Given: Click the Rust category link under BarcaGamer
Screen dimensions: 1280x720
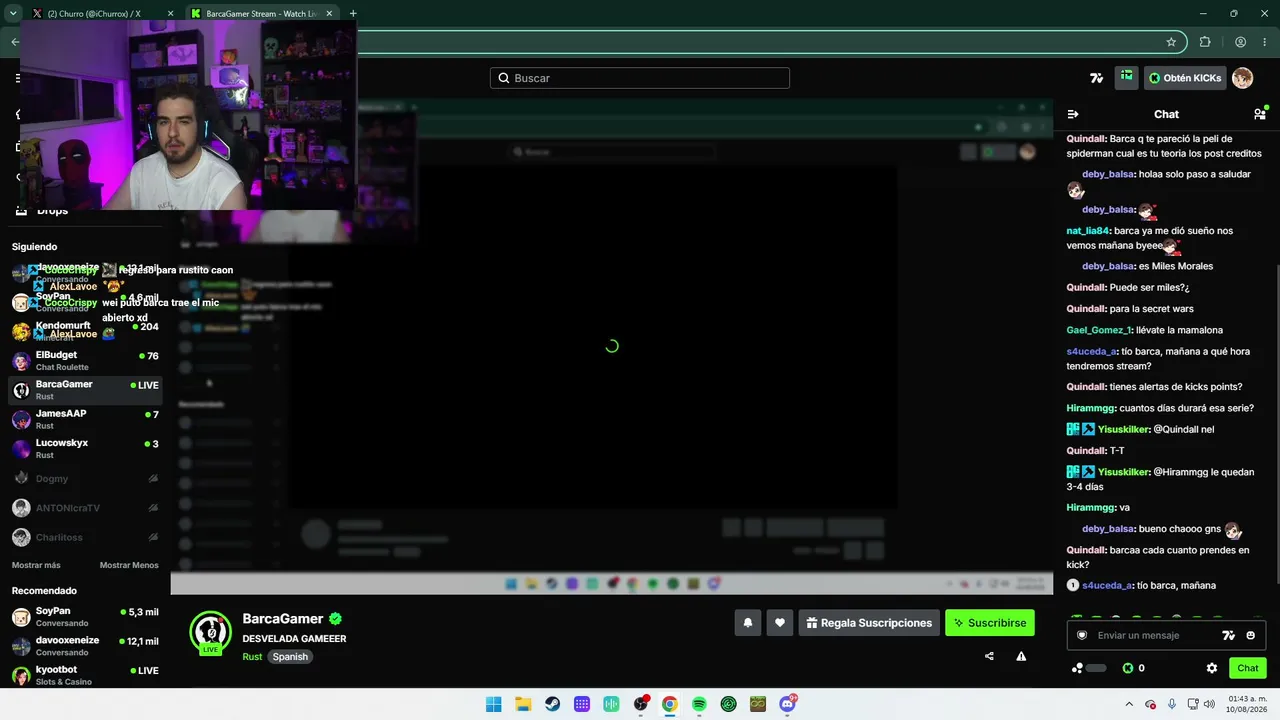Looking at the screenshot, I should click(x=252, y=657).
